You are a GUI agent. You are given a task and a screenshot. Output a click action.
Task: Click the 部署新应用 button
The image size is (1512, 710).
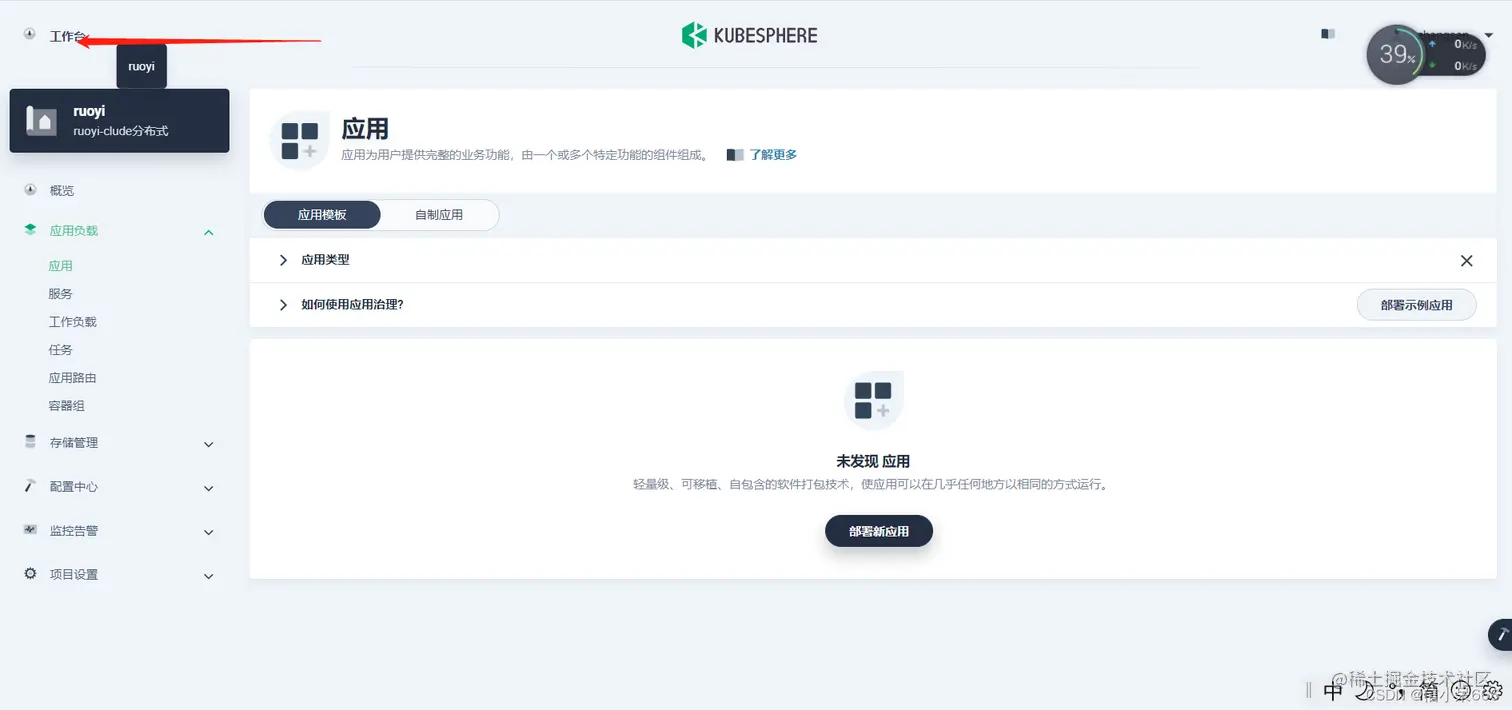[879, 531]
